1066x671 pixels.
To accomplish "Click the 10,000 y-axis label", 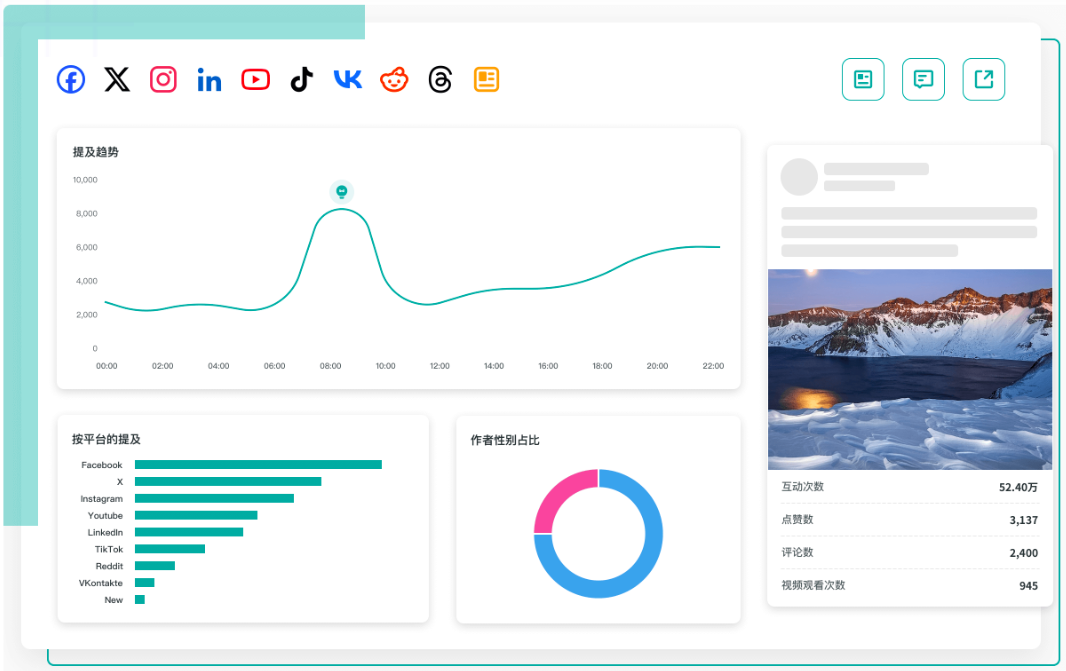I will (85, 180).
